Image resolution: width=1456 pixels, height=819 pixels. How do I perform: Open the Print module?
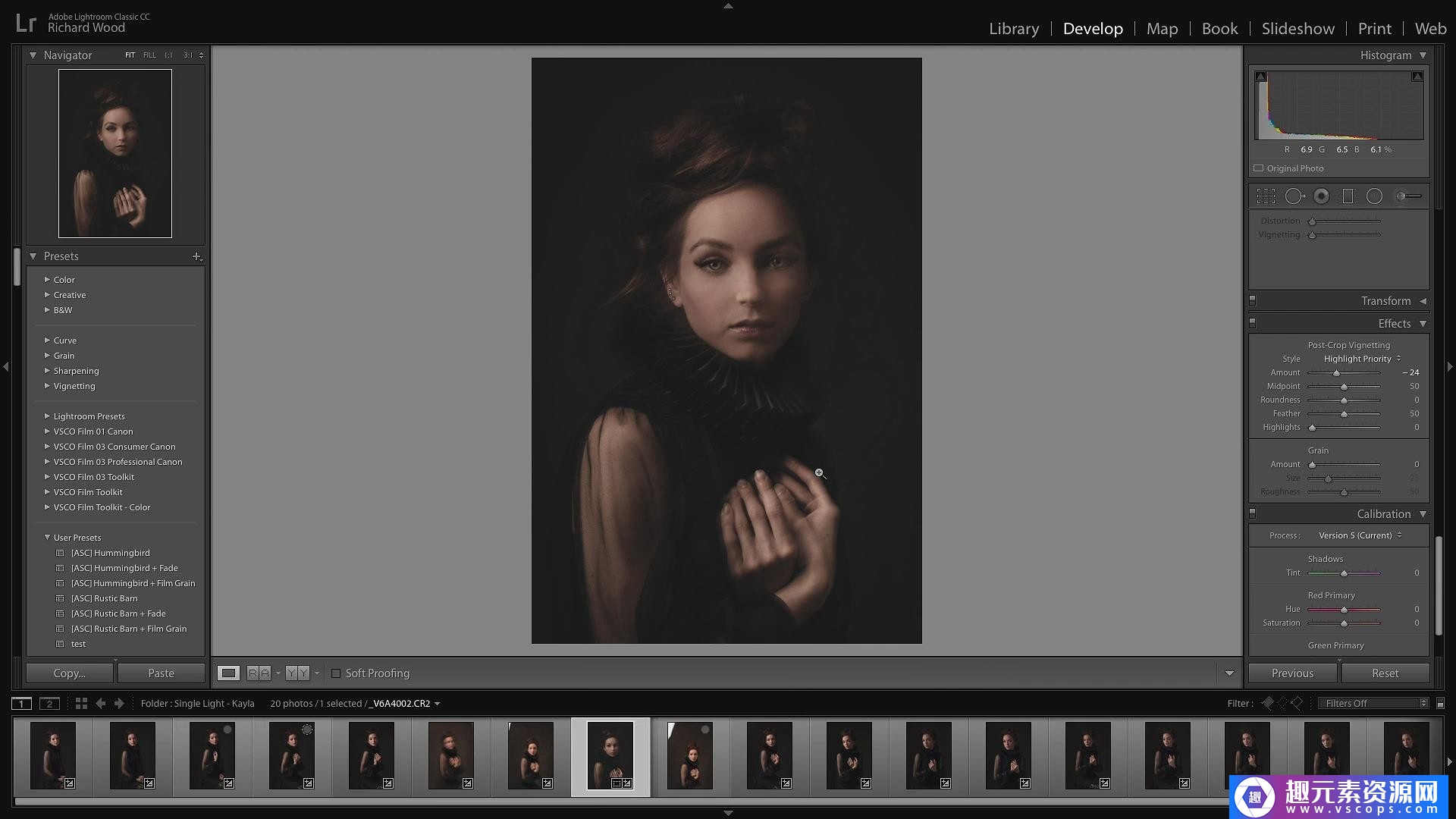click(x=1374, y=29)
